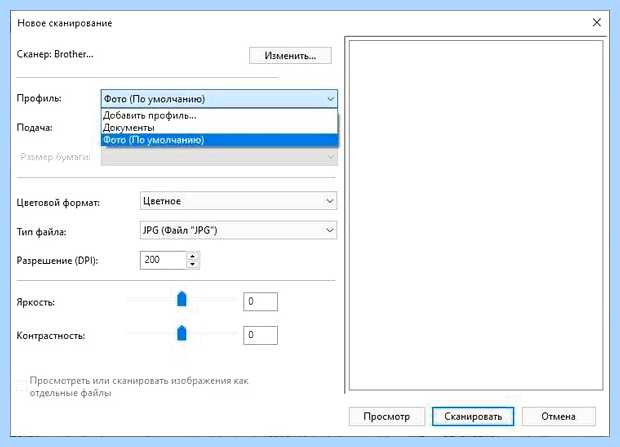Click the Изменить... scanner button
This screenshot has height=447, width=620.
pos(290,55)
